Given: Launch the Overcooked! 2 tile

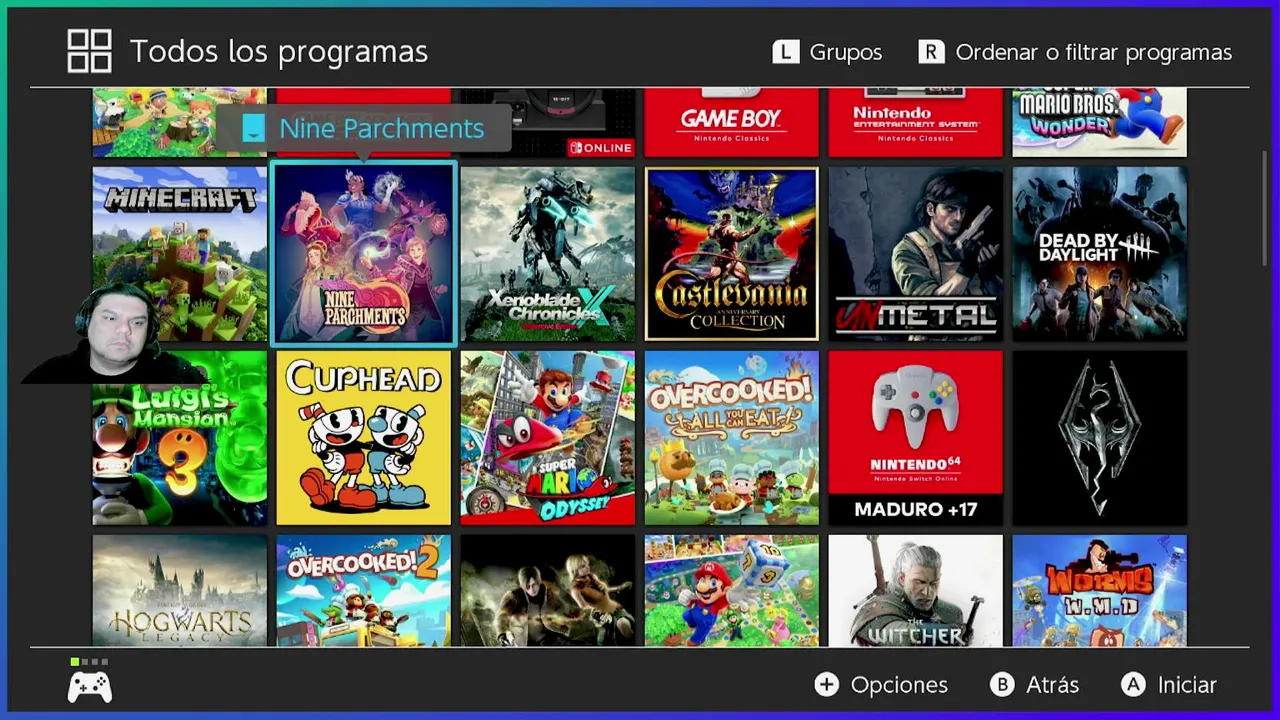Looking at the screenshot, I should (364, 591).
